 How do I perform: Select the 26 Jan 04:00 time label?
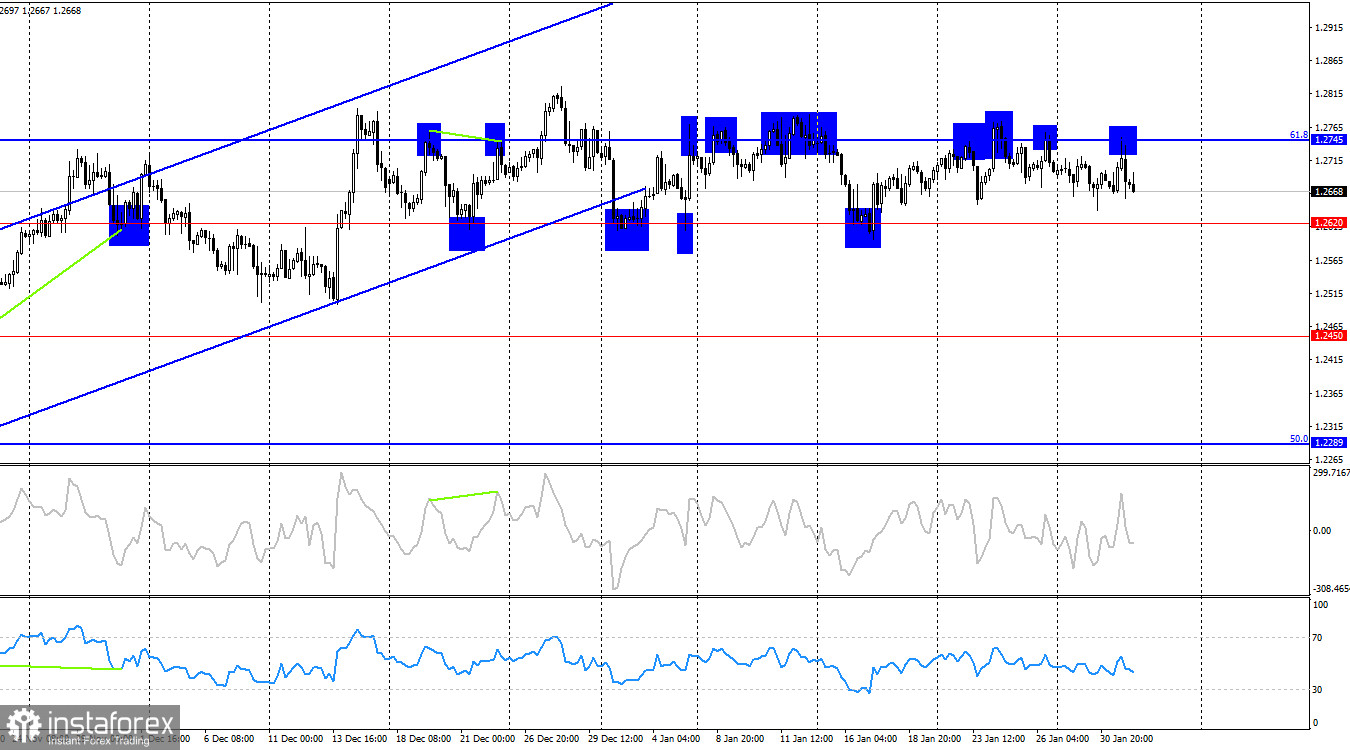[1062, 739]
